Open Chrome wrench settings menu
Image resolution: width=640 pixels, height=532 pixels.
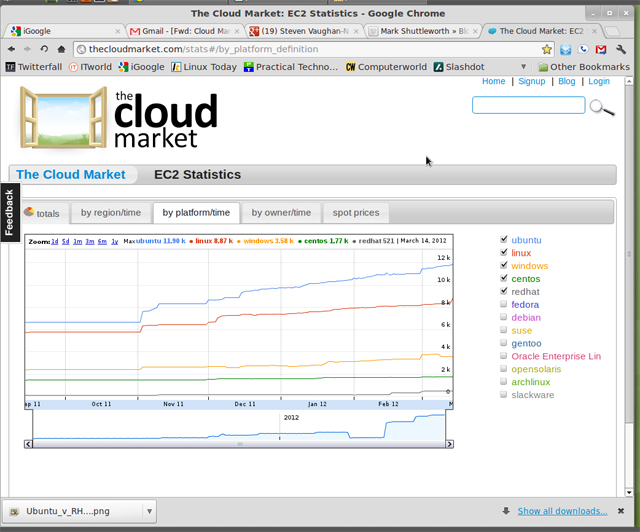click(x=621, y=49)
